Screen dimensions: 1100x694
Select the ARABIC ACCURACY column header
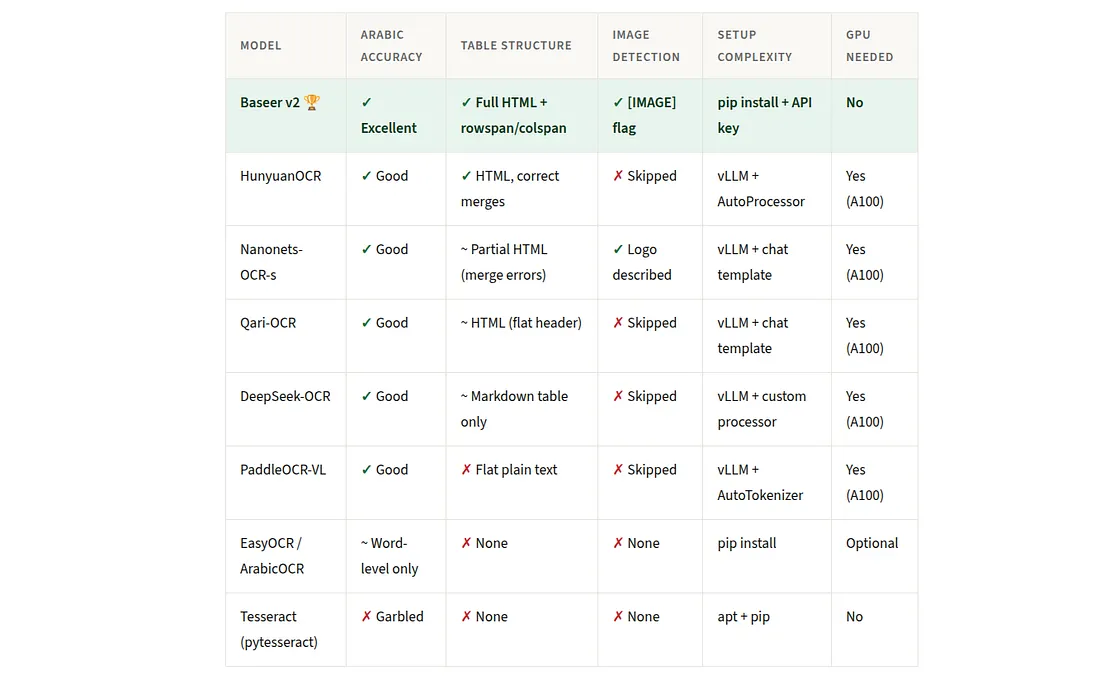(x=391, y=46)
